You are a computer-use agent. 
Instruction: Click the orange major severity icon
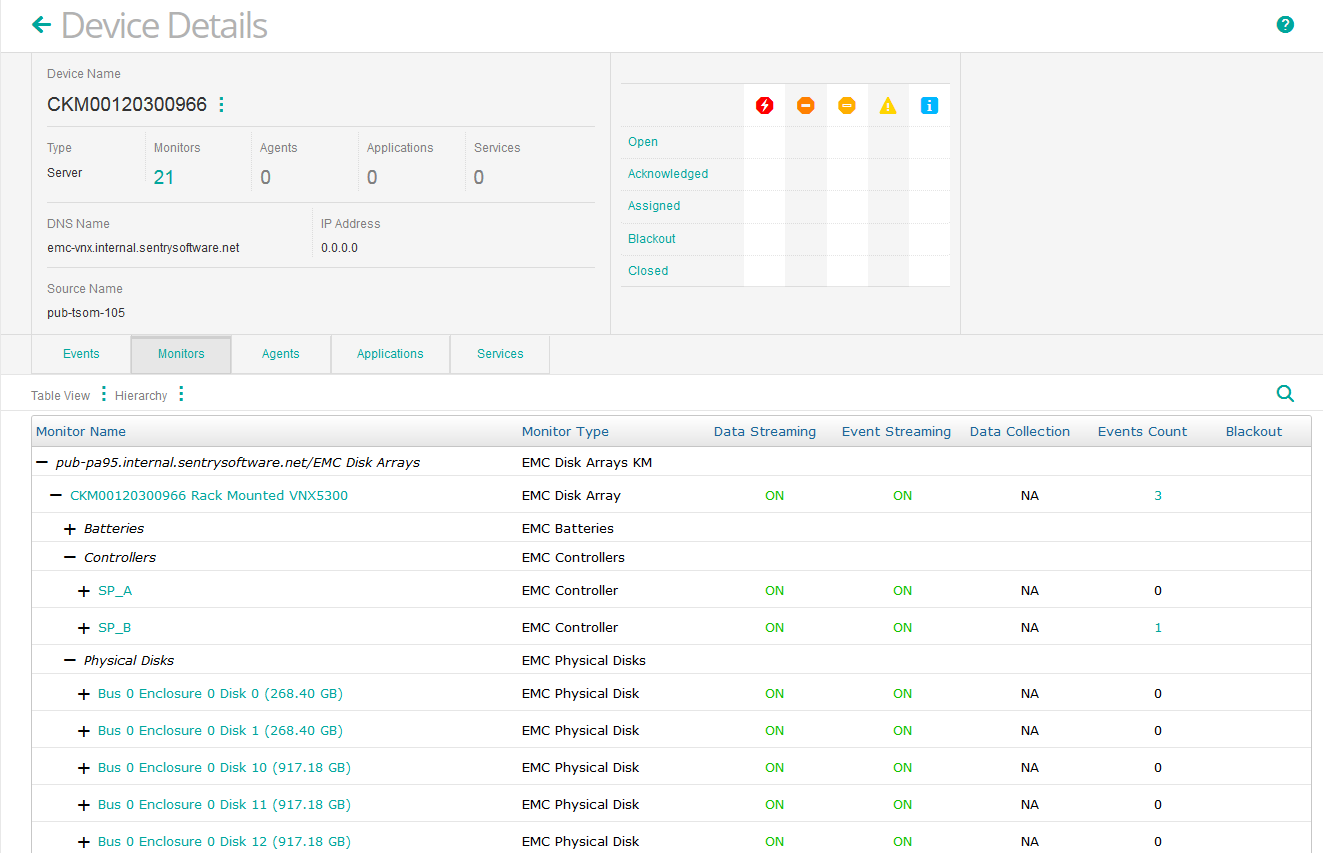[805, 105]
